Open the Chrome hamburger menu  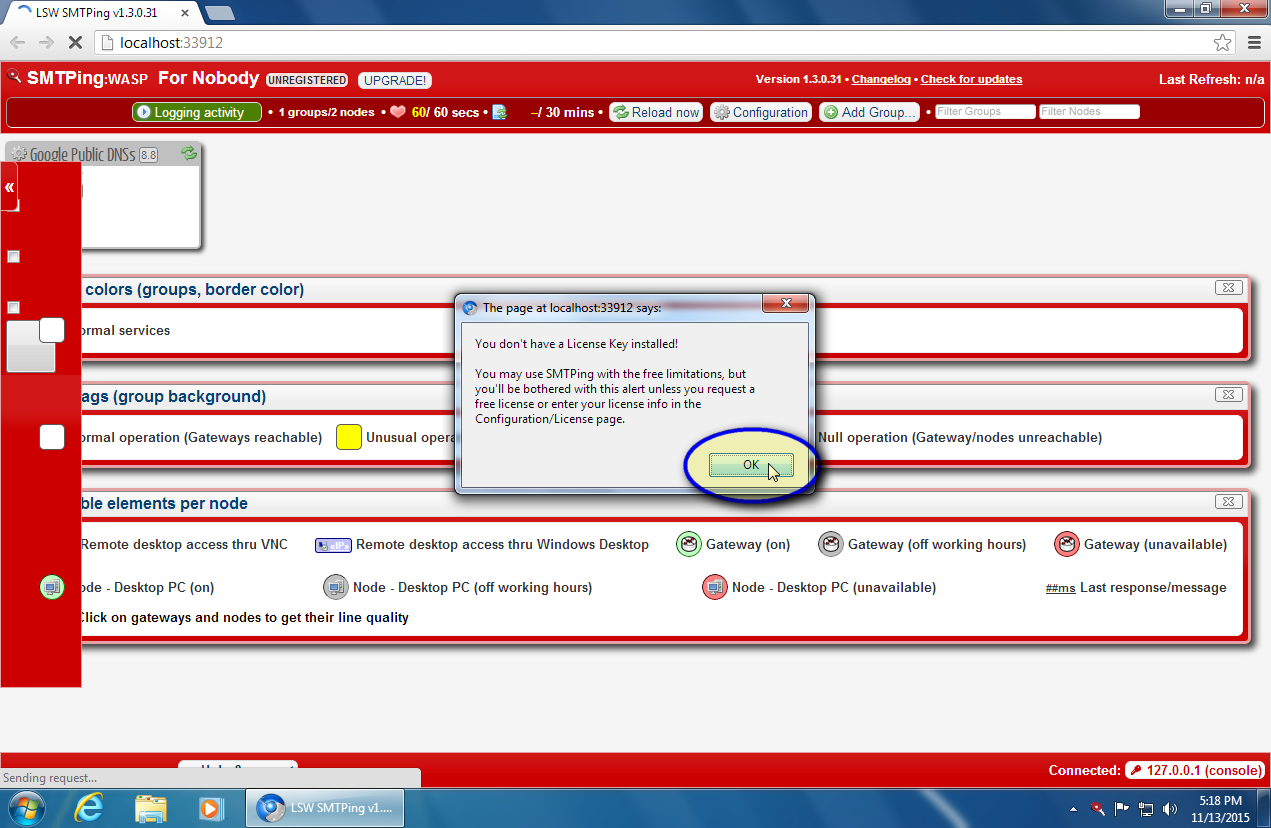point(1254,43)
